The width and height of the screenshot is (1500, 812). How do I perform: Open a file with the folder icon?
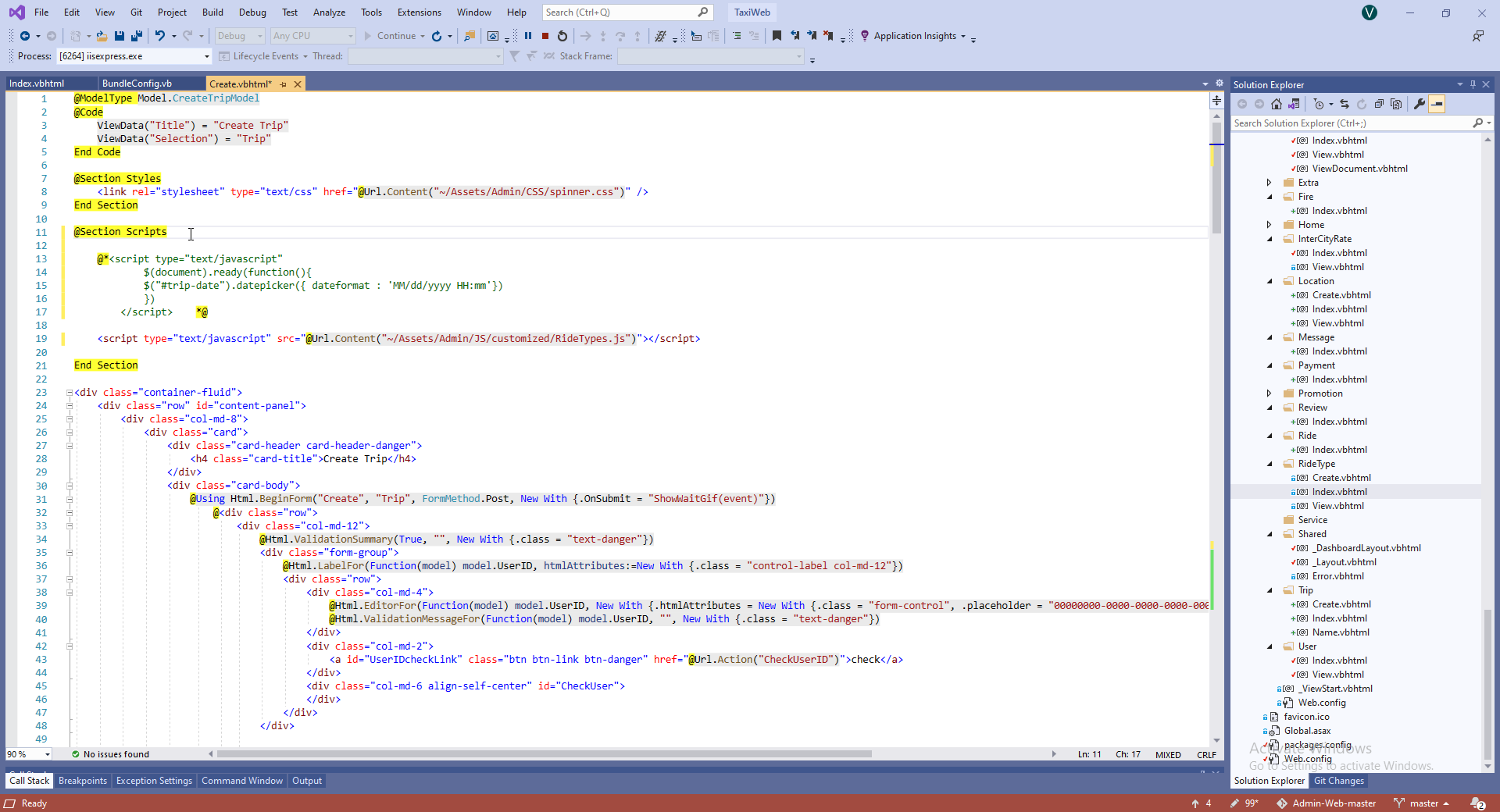click(102, 36)
